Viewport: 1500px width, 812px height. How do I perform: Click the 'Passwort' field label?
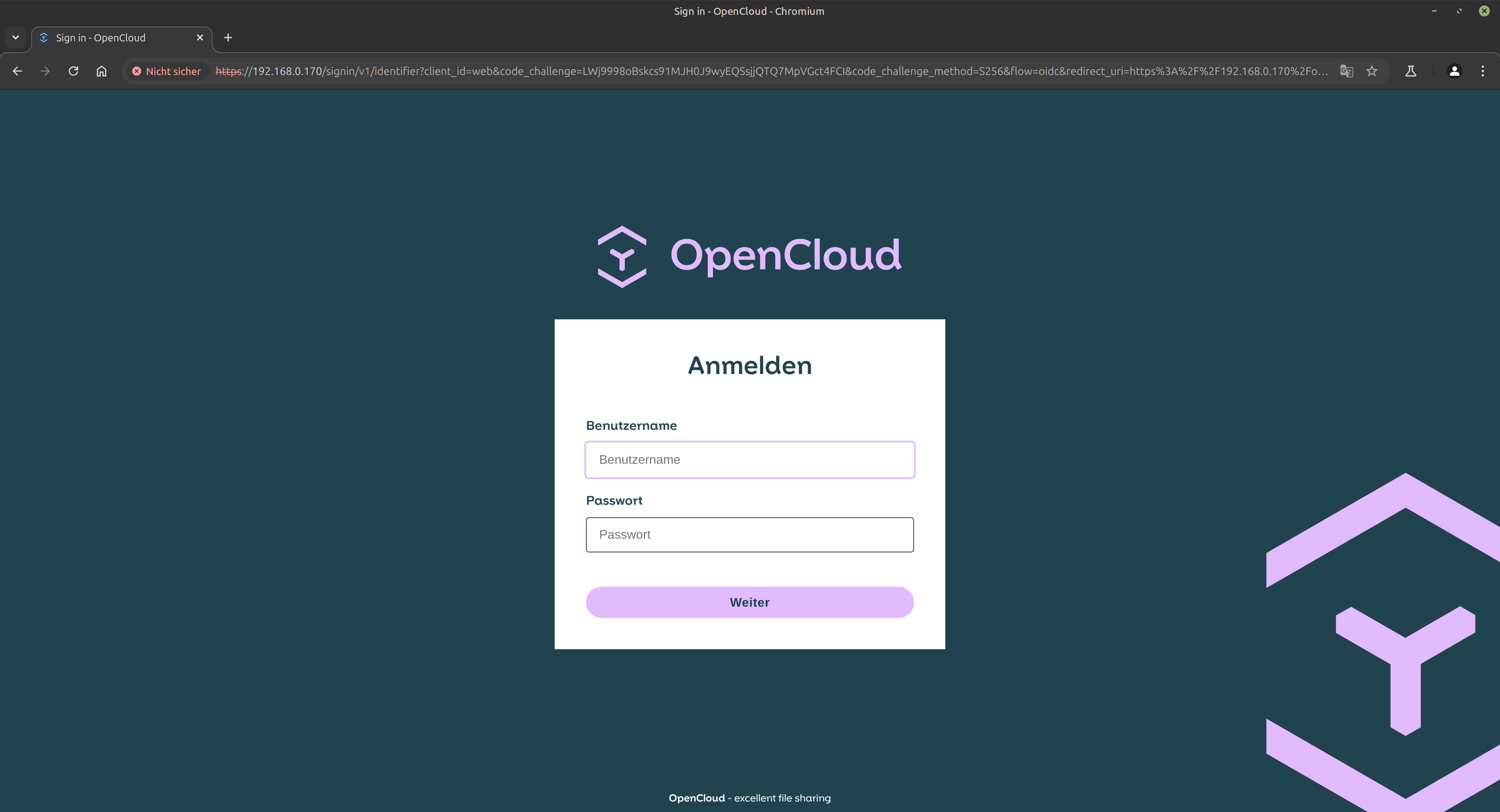pyautogui.click(x=614, y=500)
